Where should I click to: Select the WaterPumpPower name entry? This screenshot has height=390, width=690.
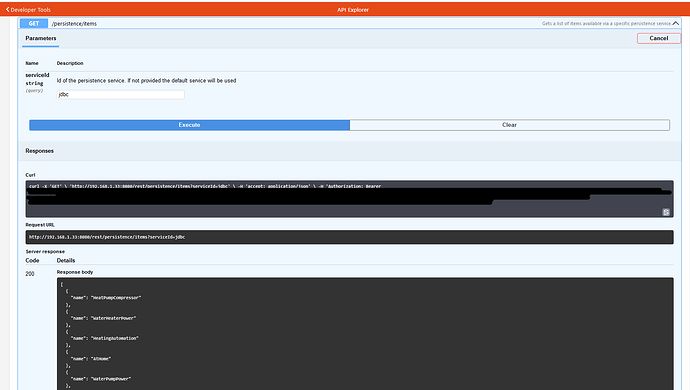pos(101,379)
